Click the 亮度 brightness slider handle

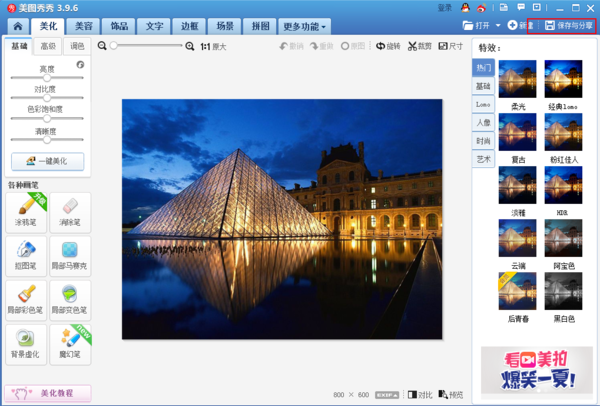46,78
